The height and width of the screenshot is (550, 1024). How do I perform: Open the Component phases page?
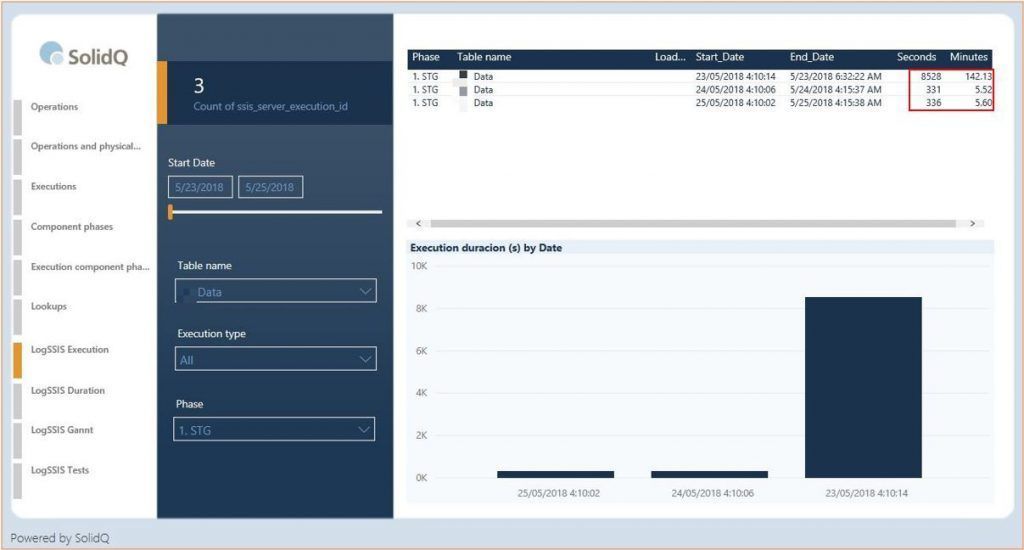[x=71, y=227]
